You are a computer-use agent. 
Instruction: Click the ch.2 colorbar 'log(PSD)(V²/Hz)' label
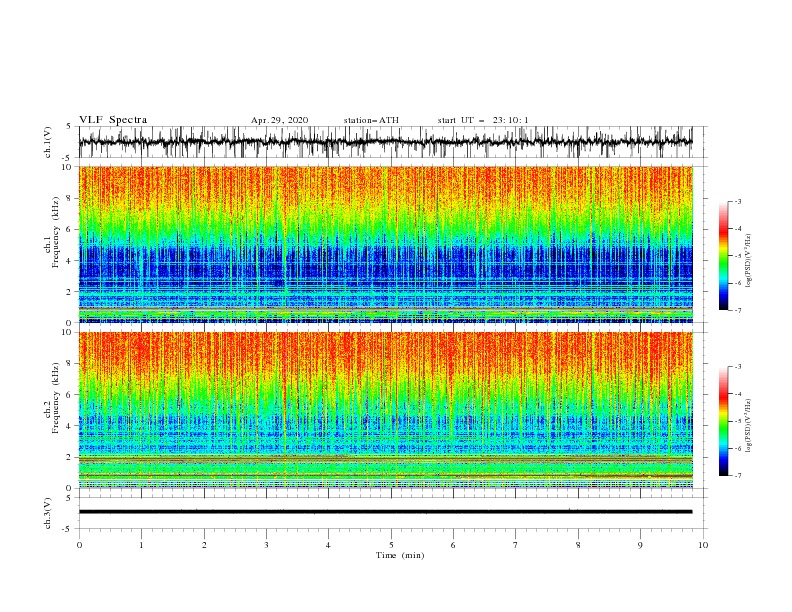tap(749, 426)
